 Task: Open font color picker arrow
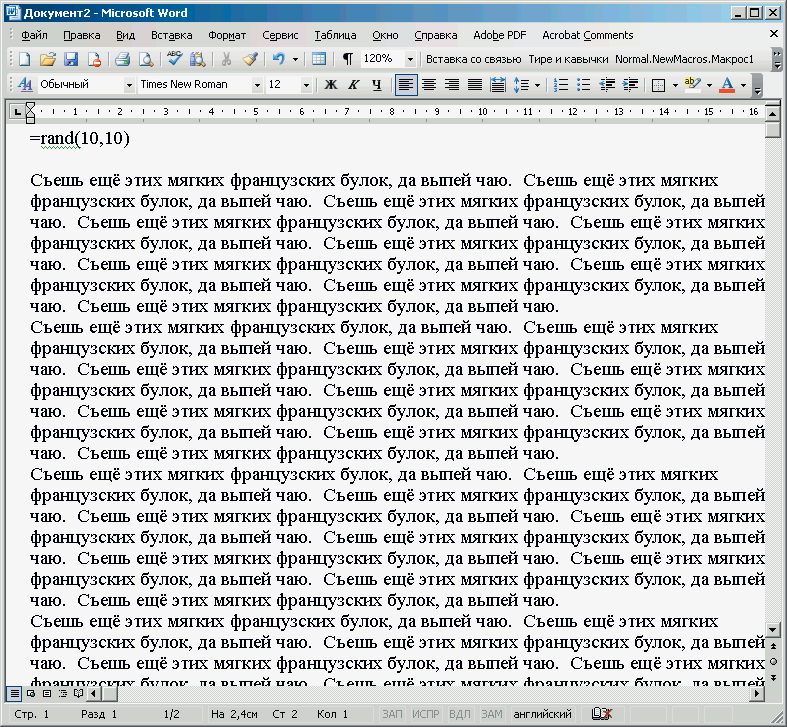coord(743,85)
